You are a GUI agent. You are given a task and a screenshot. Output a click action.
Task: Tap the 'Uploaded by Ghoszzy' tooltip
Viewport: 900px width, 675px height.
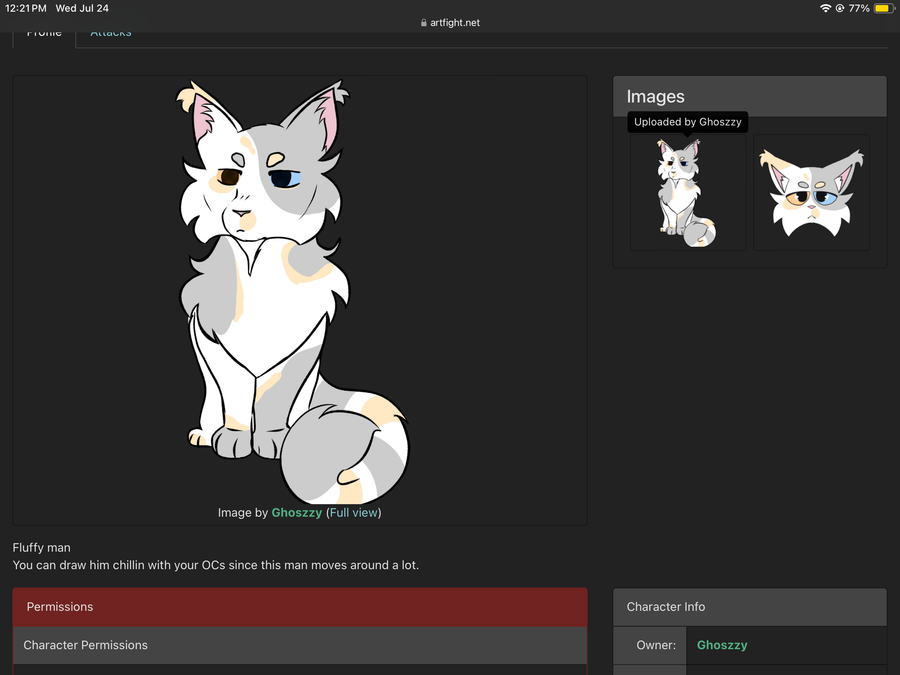pyautogui.click(x=688, y=122)
